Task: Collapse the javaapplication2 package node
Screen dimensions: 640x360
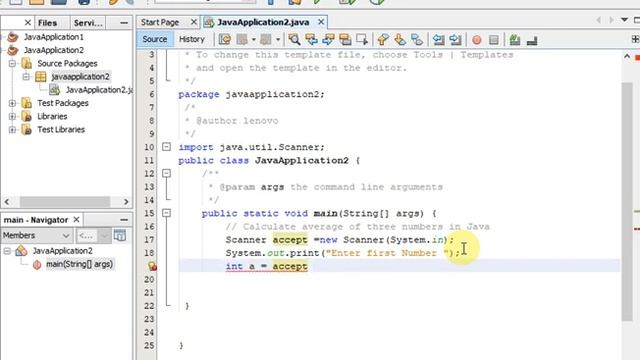Action: coord(26,77)
